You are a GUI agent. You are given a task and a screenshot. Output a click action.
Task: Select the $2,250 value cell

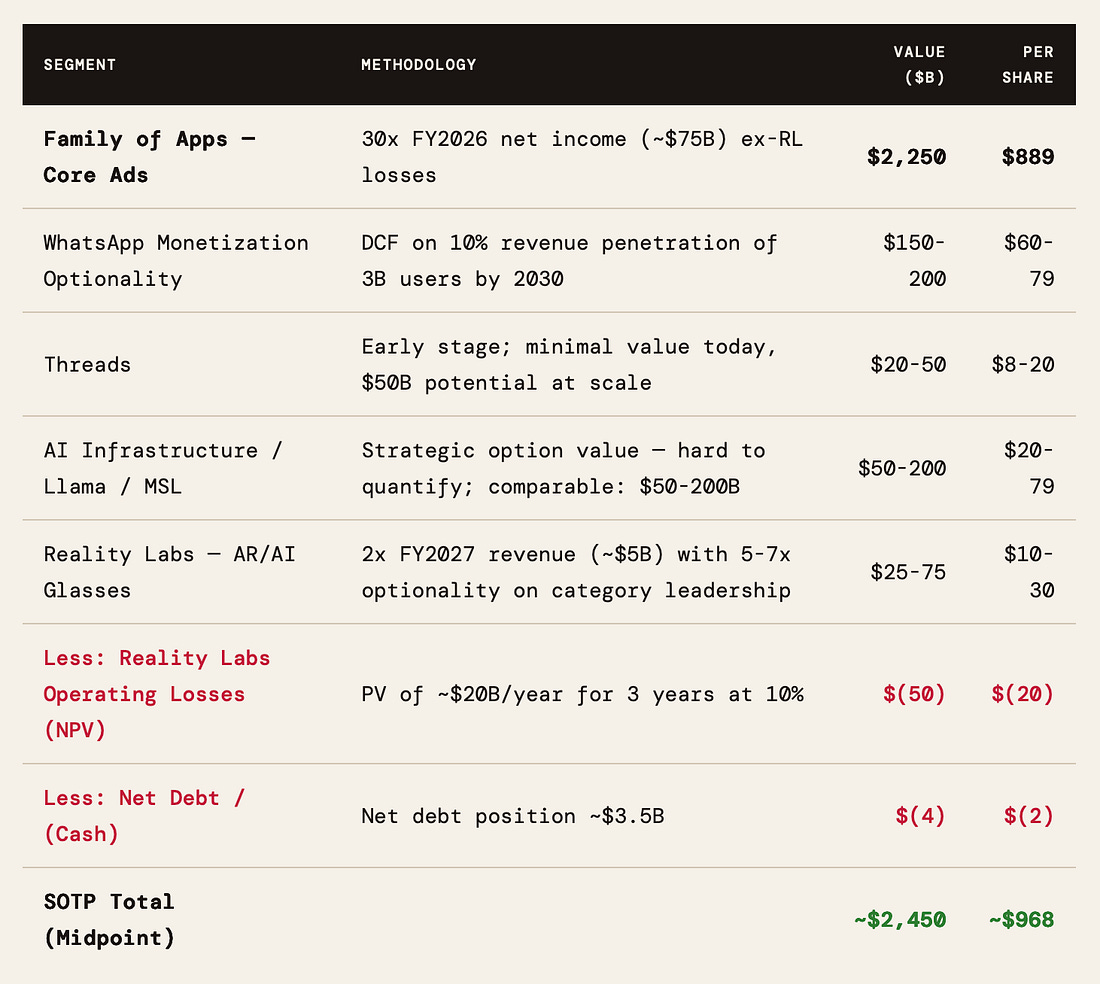point(906,156)
